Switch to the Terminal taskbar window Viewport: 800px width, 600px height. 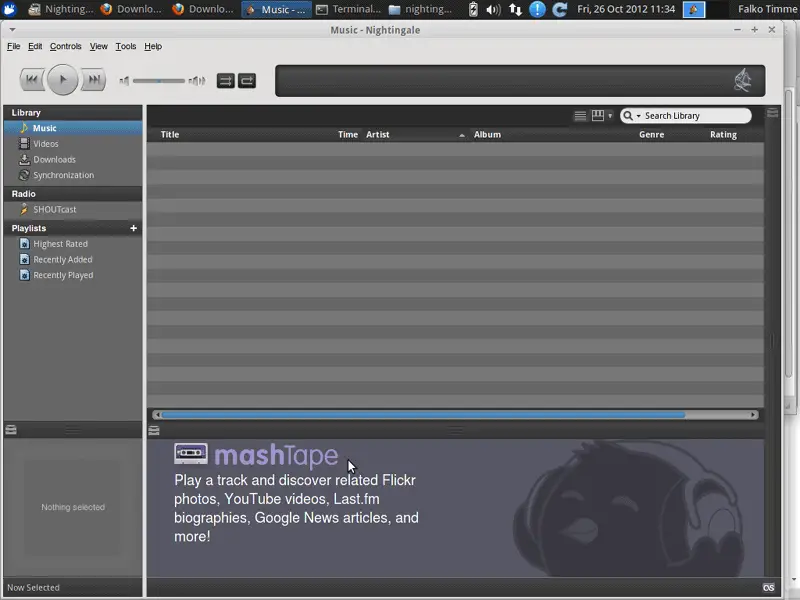[348, 9]
